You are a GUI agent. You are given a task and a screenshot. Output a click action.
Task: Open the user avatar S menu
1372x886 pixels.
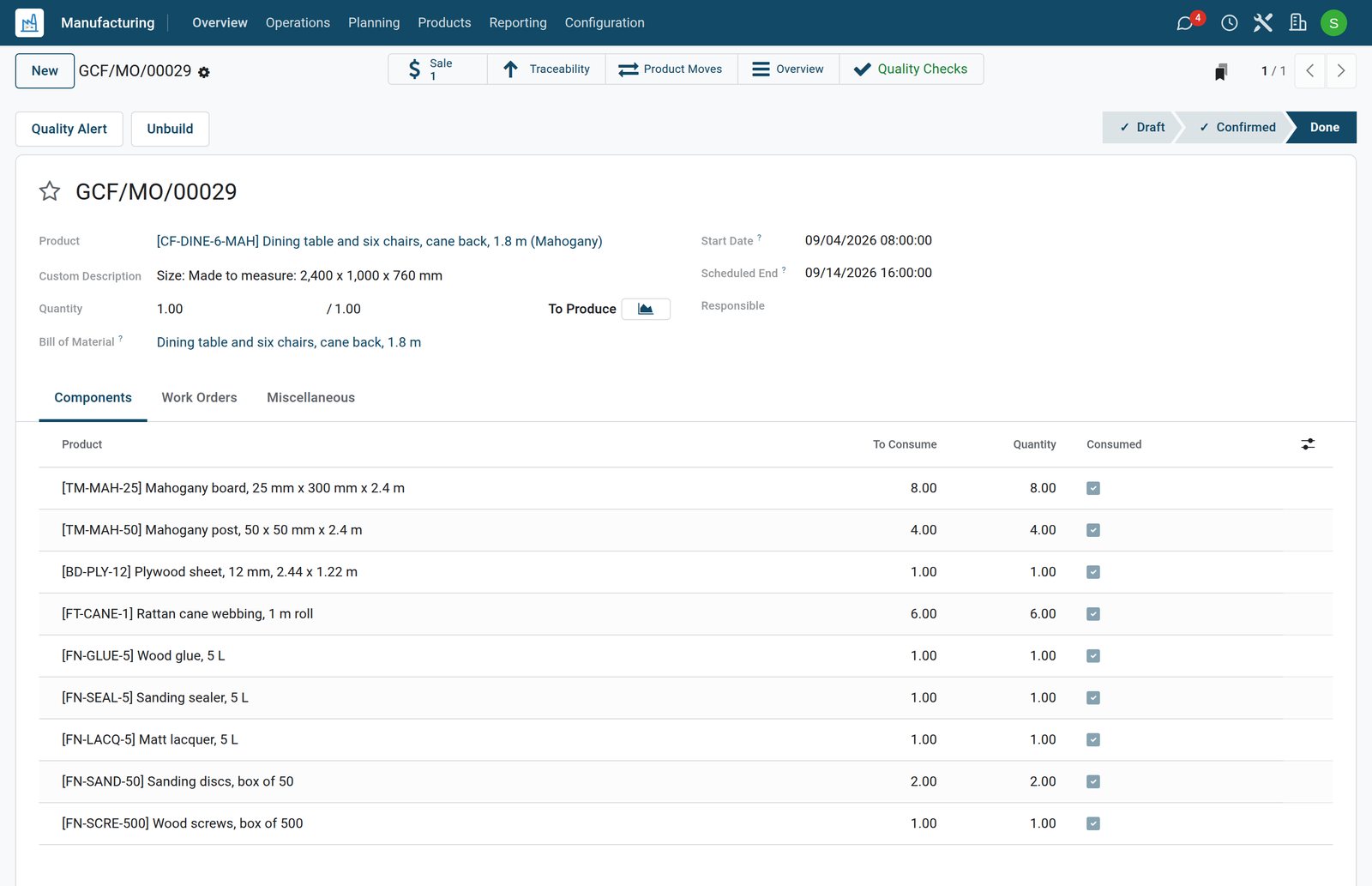(1333, 23)
